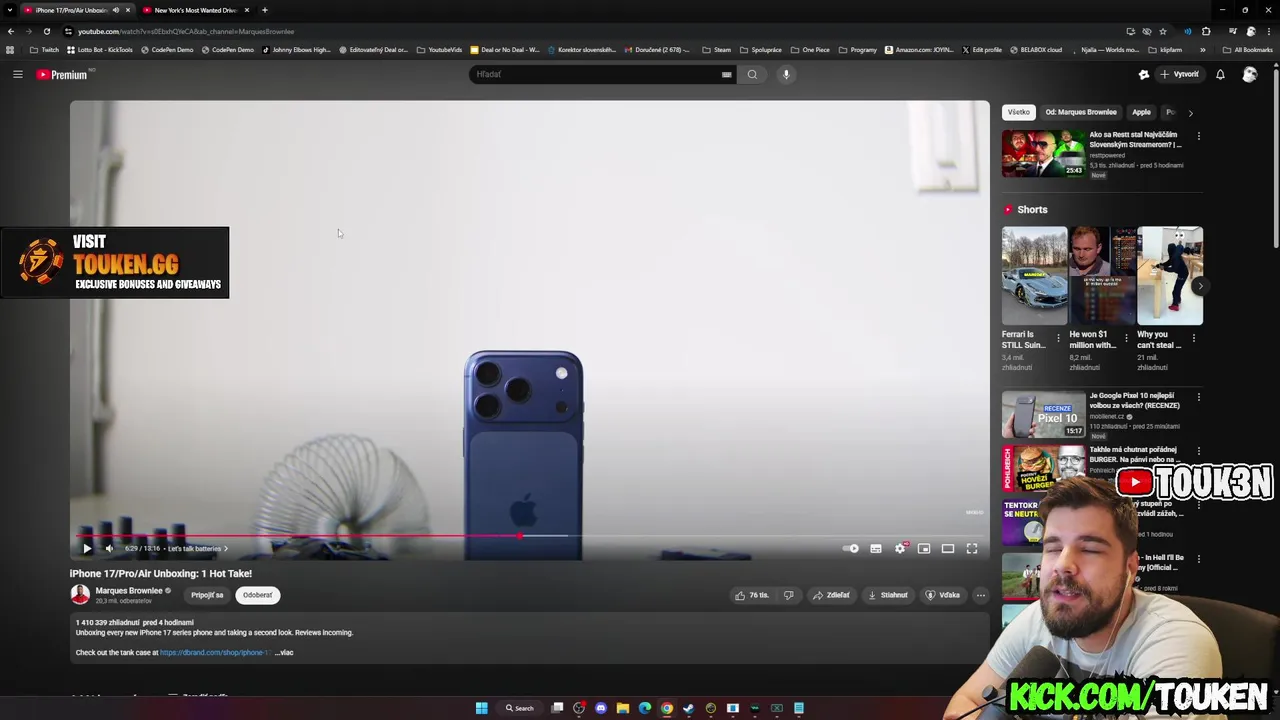Image resolution: width=1280 pixels, height=720 pixels.
Task: Open the Vďaka button
Action: [943, 595]
